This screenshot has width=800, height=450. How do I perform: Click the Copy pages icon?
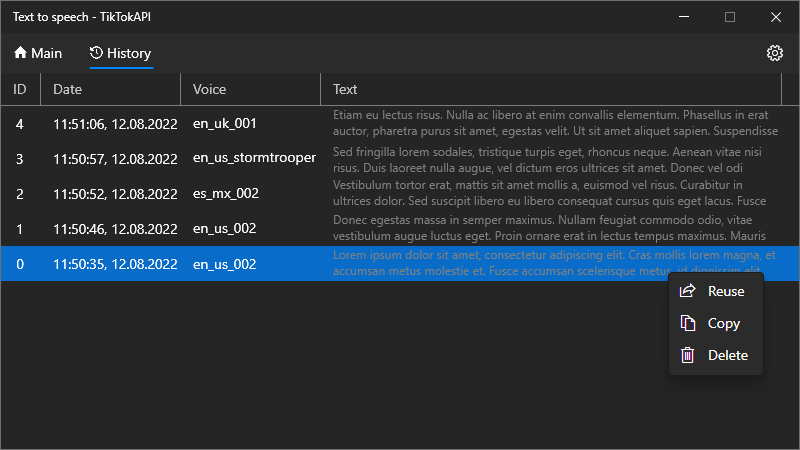point(687,323)
